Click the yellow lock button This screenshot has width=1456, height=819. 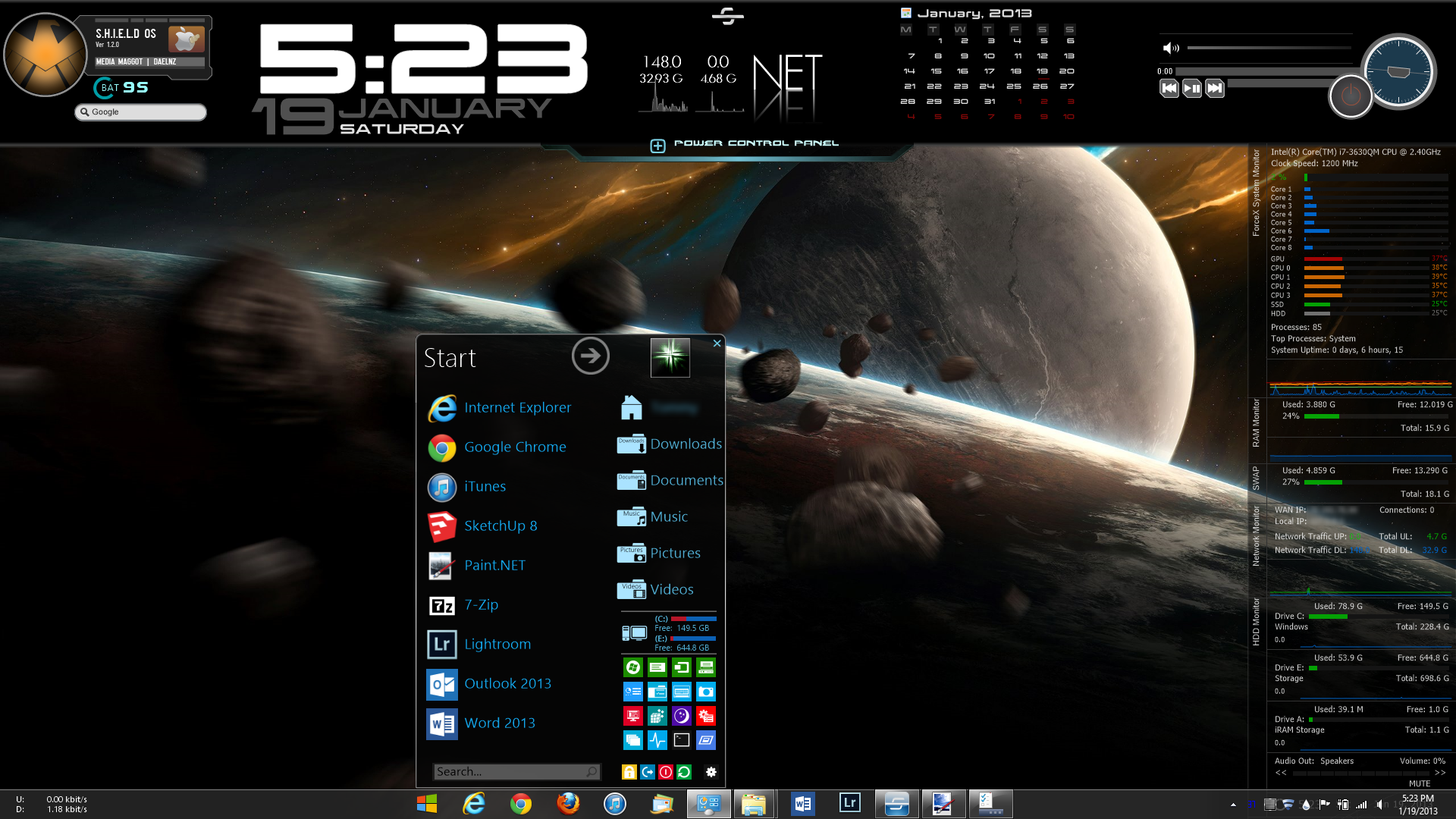coord(629,772)
